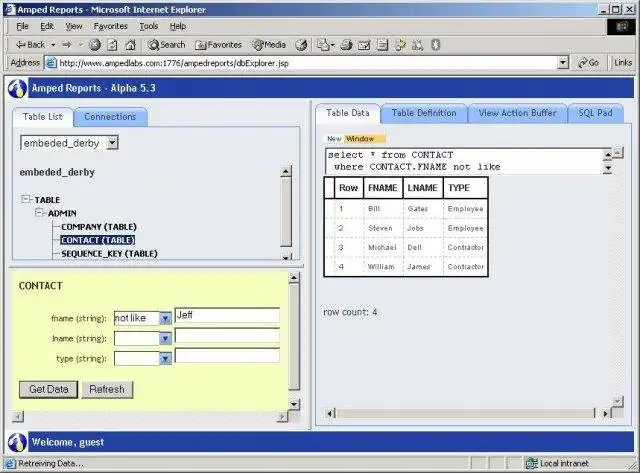This screenshot has width=640, height=473.
Task: Open the Search pane in toolbar
Action: (x=167, y=45)
